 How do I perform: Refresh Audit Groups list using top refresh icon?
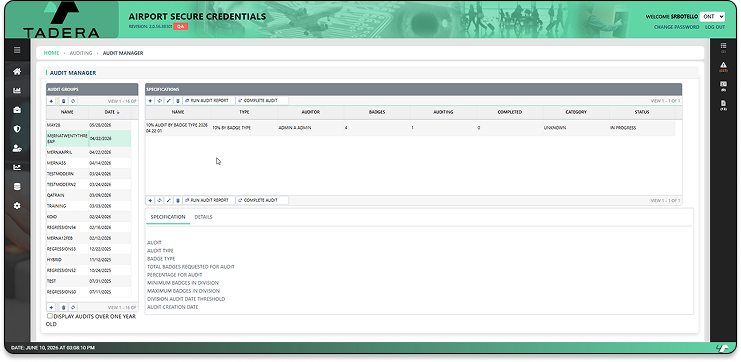coord(73,101)
